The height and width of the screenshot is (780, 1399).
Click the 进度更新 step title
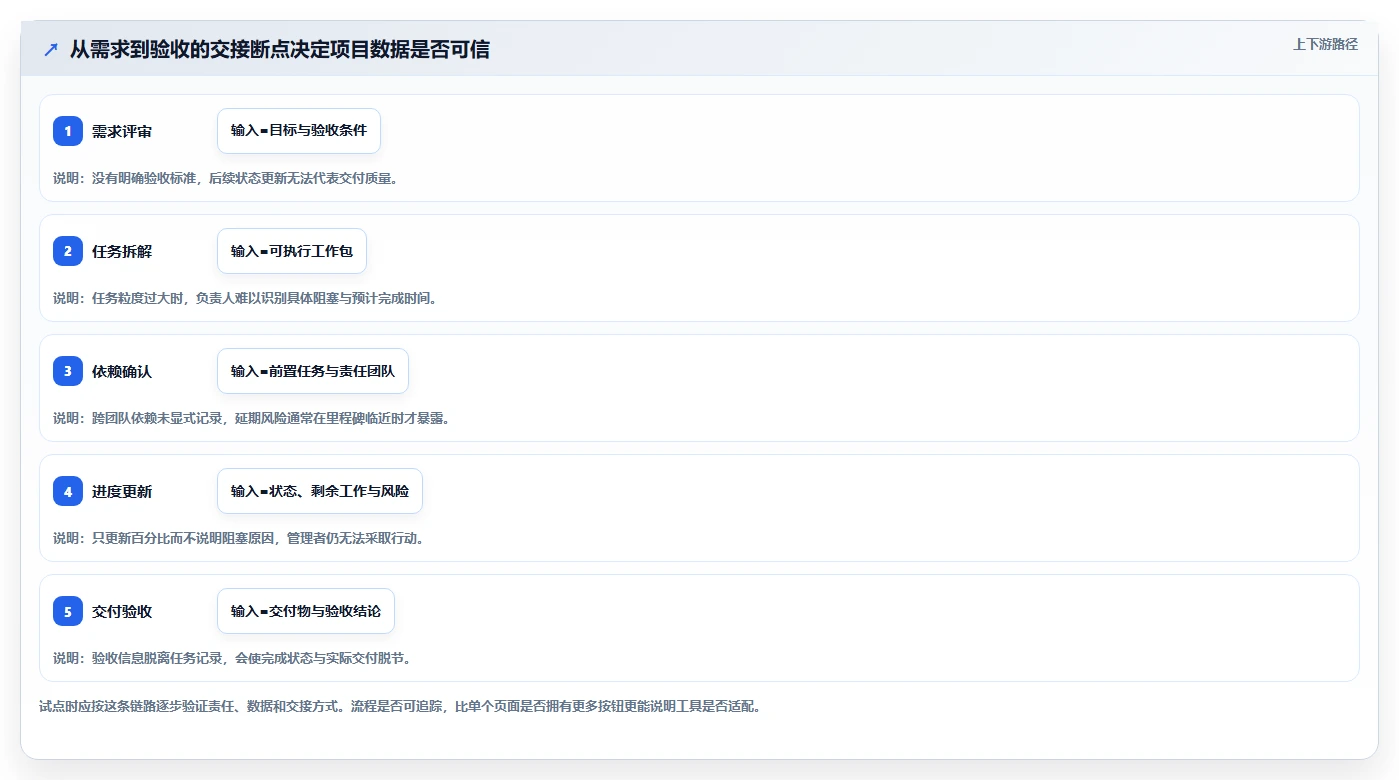[122, 492]
